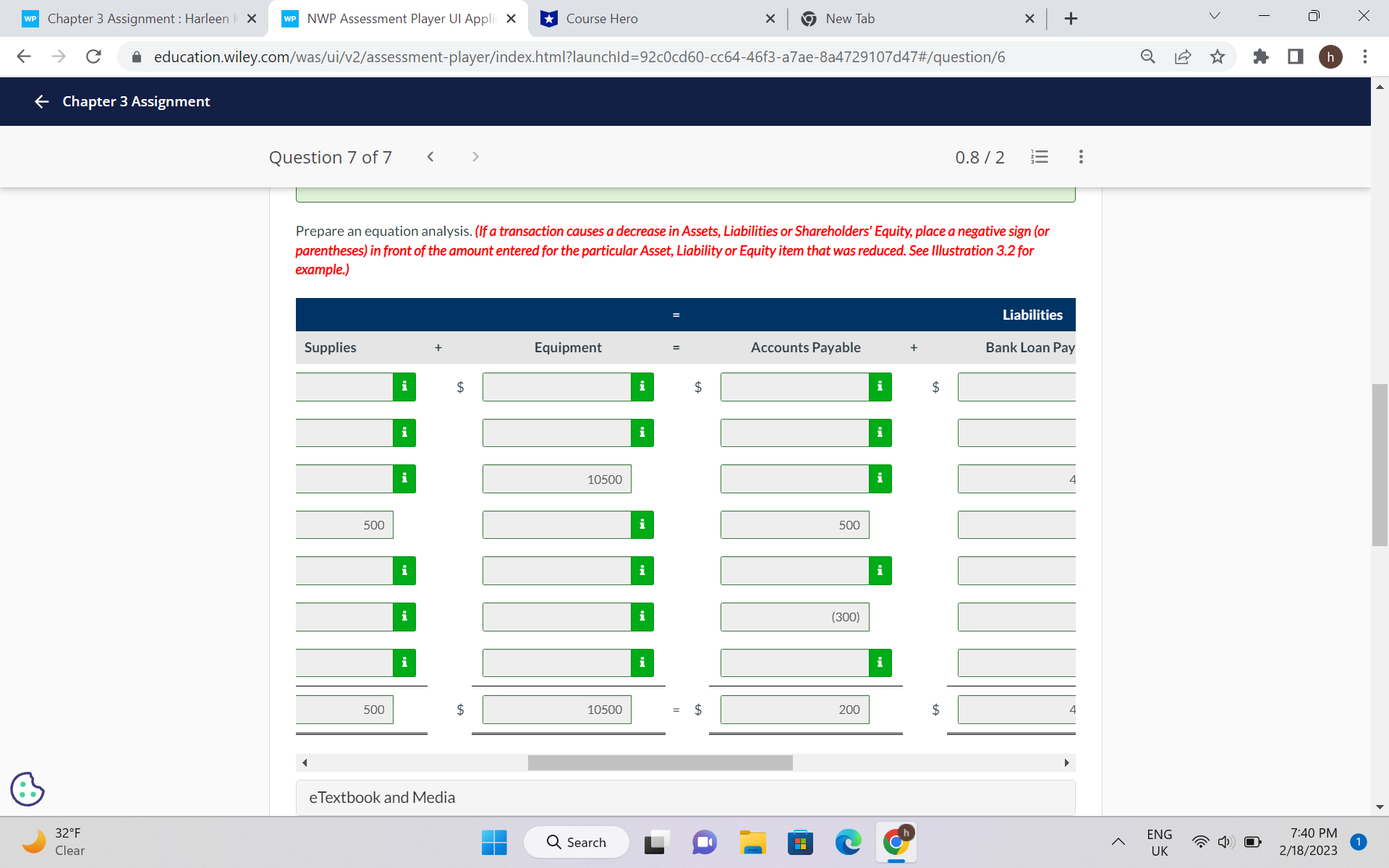Open the three-dot options menu in the assessment player
1389x868 pixels.
(x=1081, y=157)
